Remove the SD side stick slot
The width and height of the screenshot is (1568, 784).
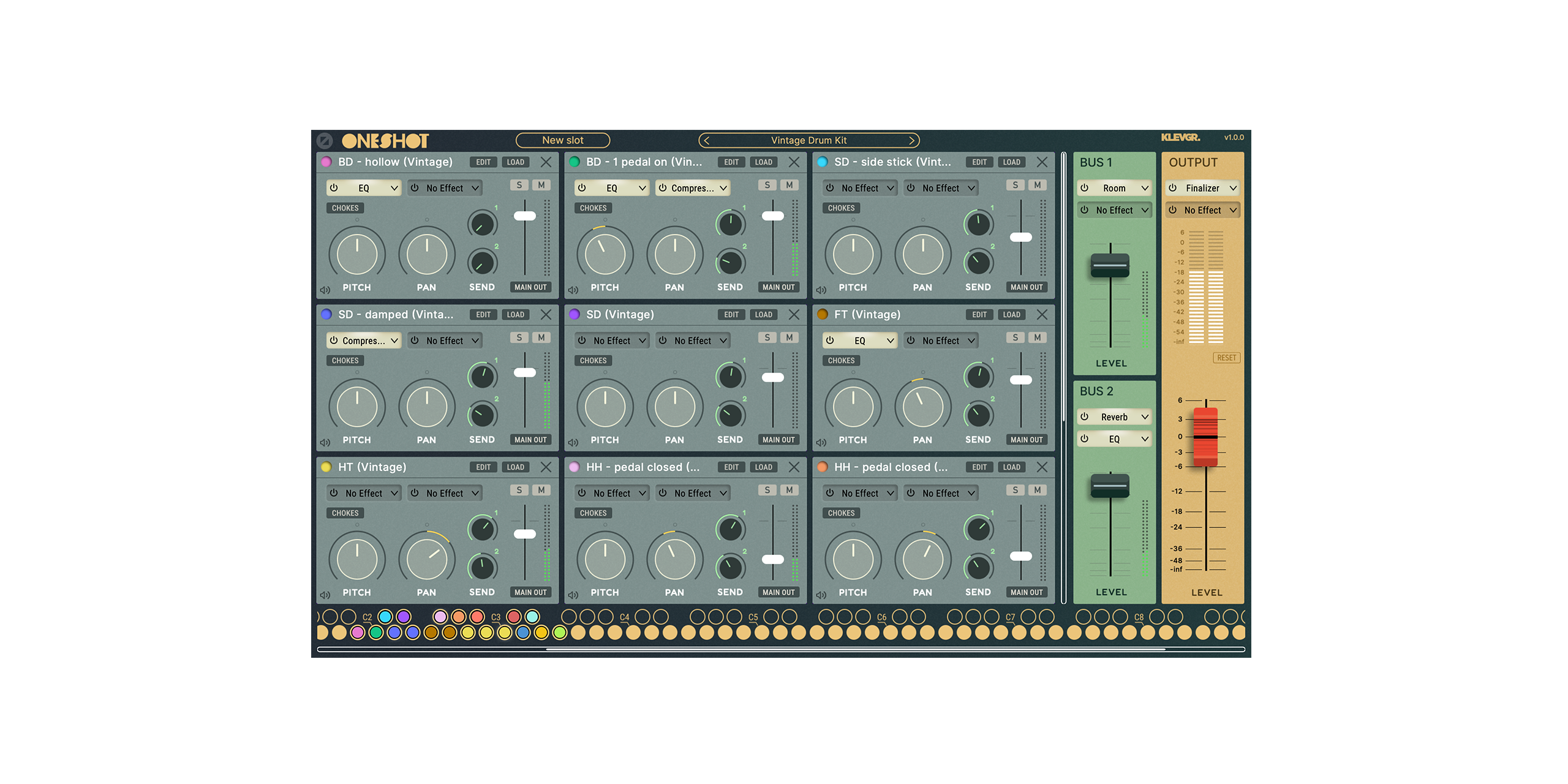click(1042, 162)
